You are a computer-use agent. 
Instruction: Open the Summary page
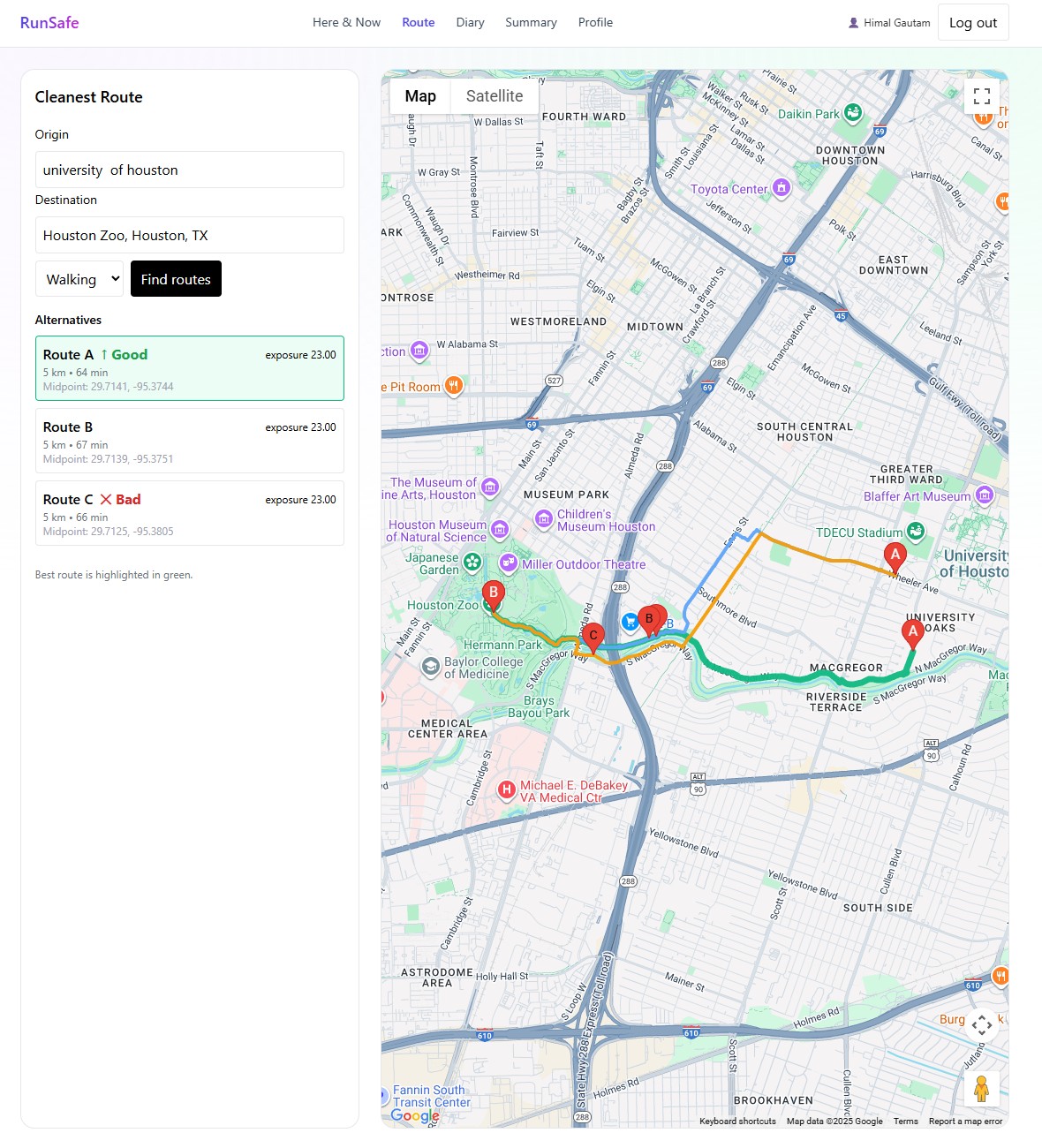pos(531,22)
